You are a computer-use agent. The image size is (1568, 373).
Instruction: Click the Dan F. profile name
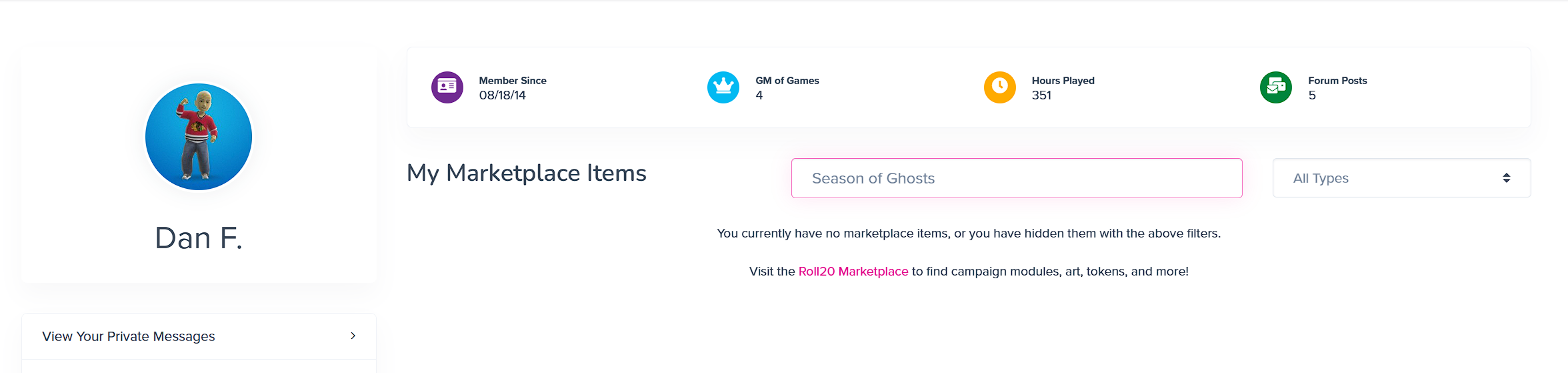[x=199, y=238]
